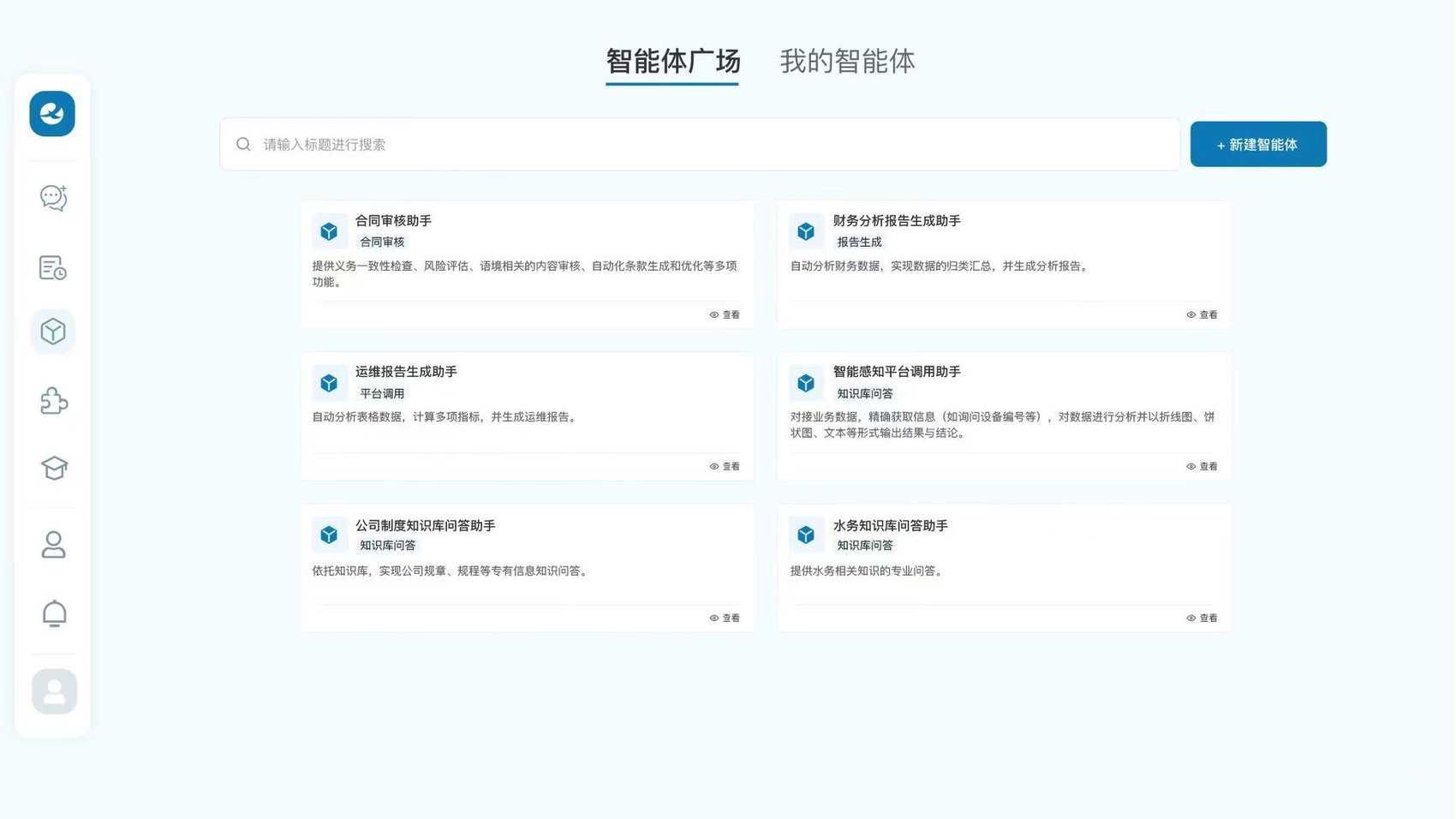Image resolution: width=1456 pixels, height=819 pixels.
Task: Click 查看 on the 财务分析报告生成助手 card
Action: pyautogui.click(x=1202, y=315)
